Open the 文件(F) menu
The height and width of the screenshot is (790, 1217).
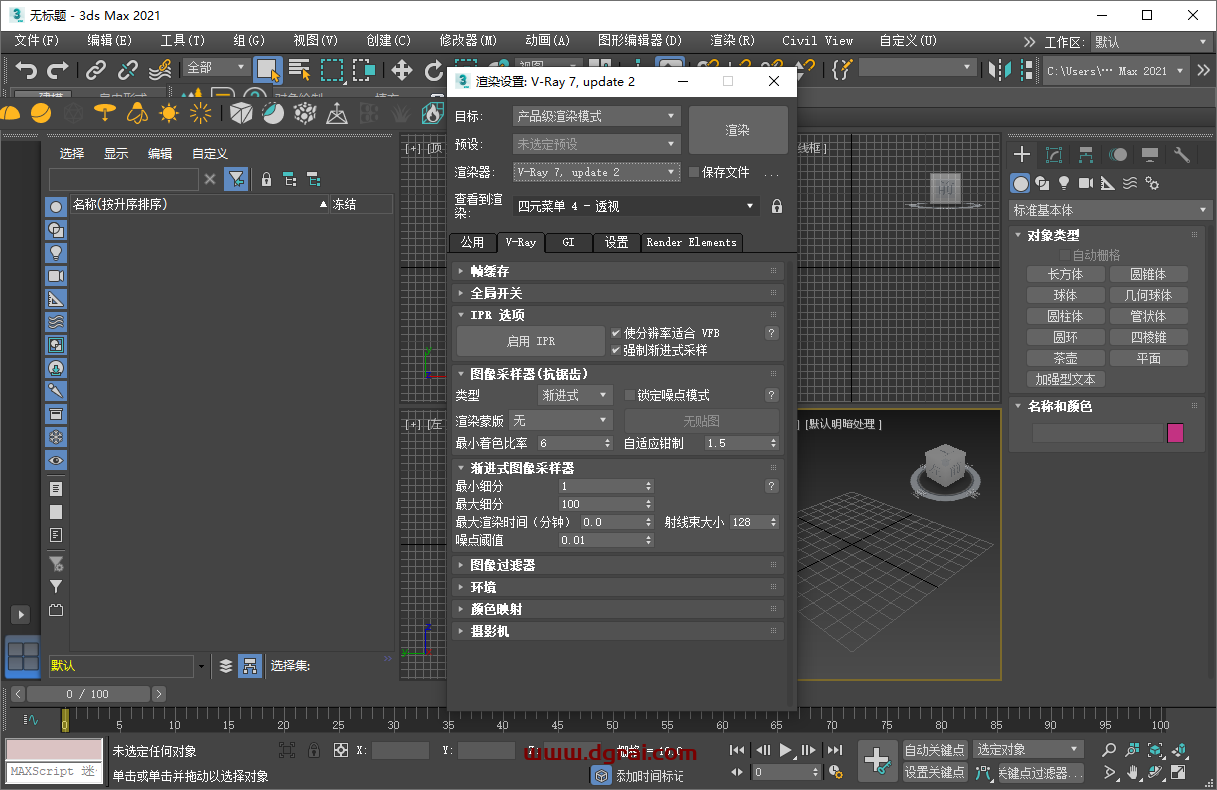pos(37,41)
